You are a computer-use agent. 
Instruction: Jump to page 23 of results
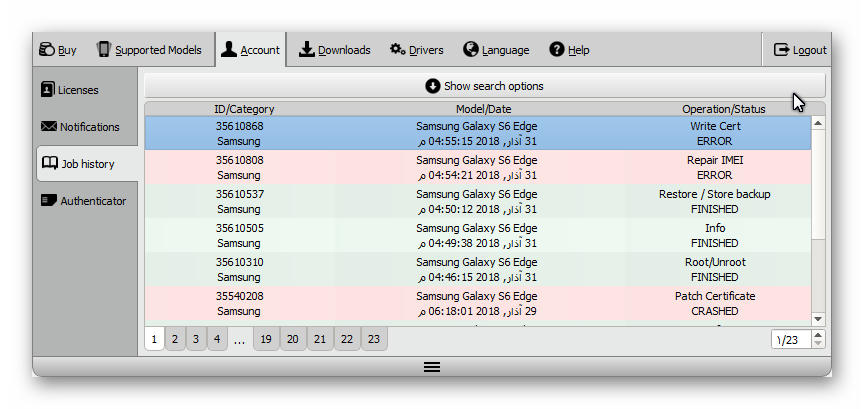click(x=373, y=339)
